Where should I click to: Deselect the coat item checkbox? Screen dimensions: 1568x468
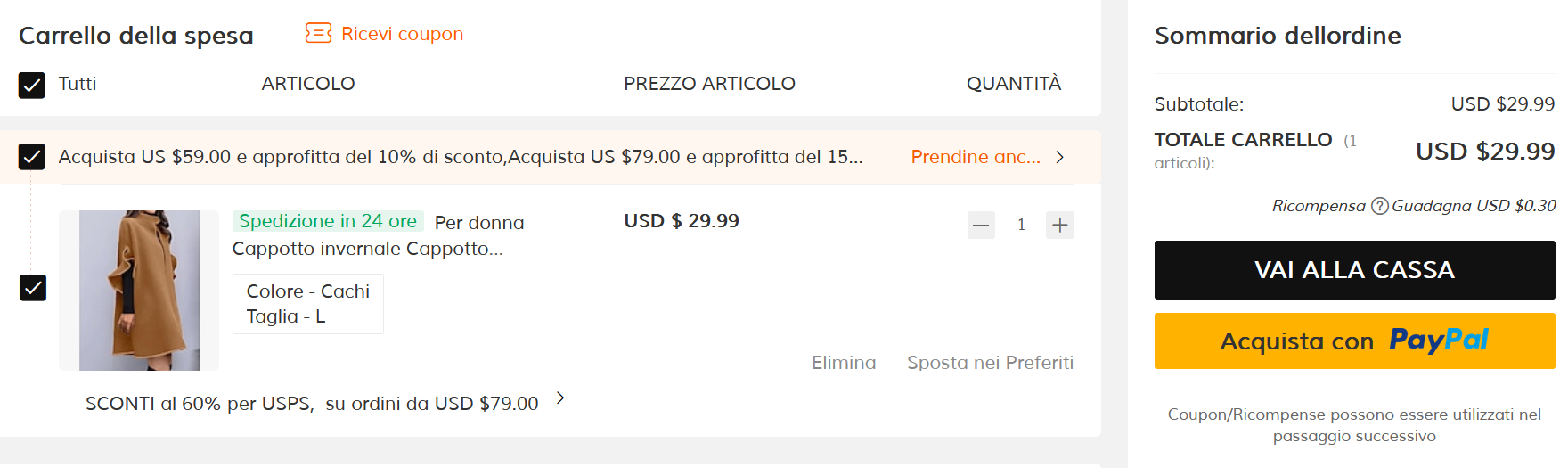[x=33, y=288]
